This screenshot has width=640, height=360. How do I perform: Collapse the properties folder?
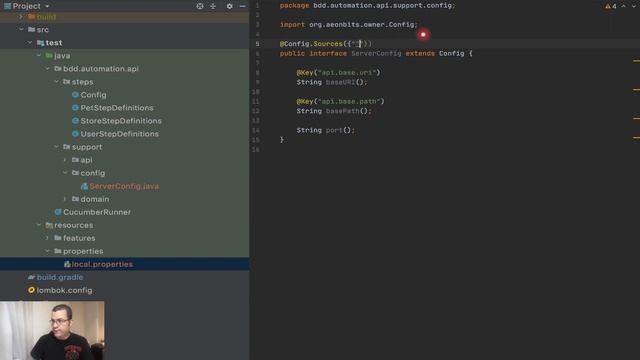coord(47,251)
